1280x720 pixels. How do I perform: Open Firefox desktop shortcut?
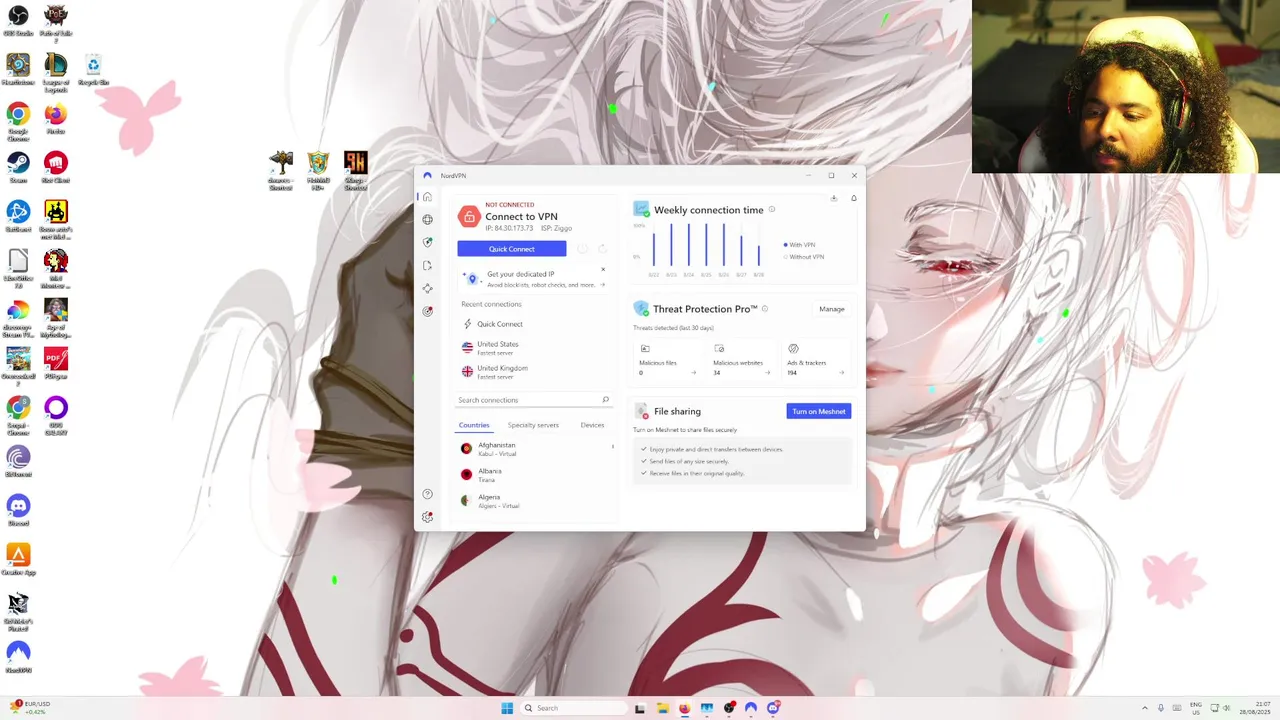click(x=56, y=118)
